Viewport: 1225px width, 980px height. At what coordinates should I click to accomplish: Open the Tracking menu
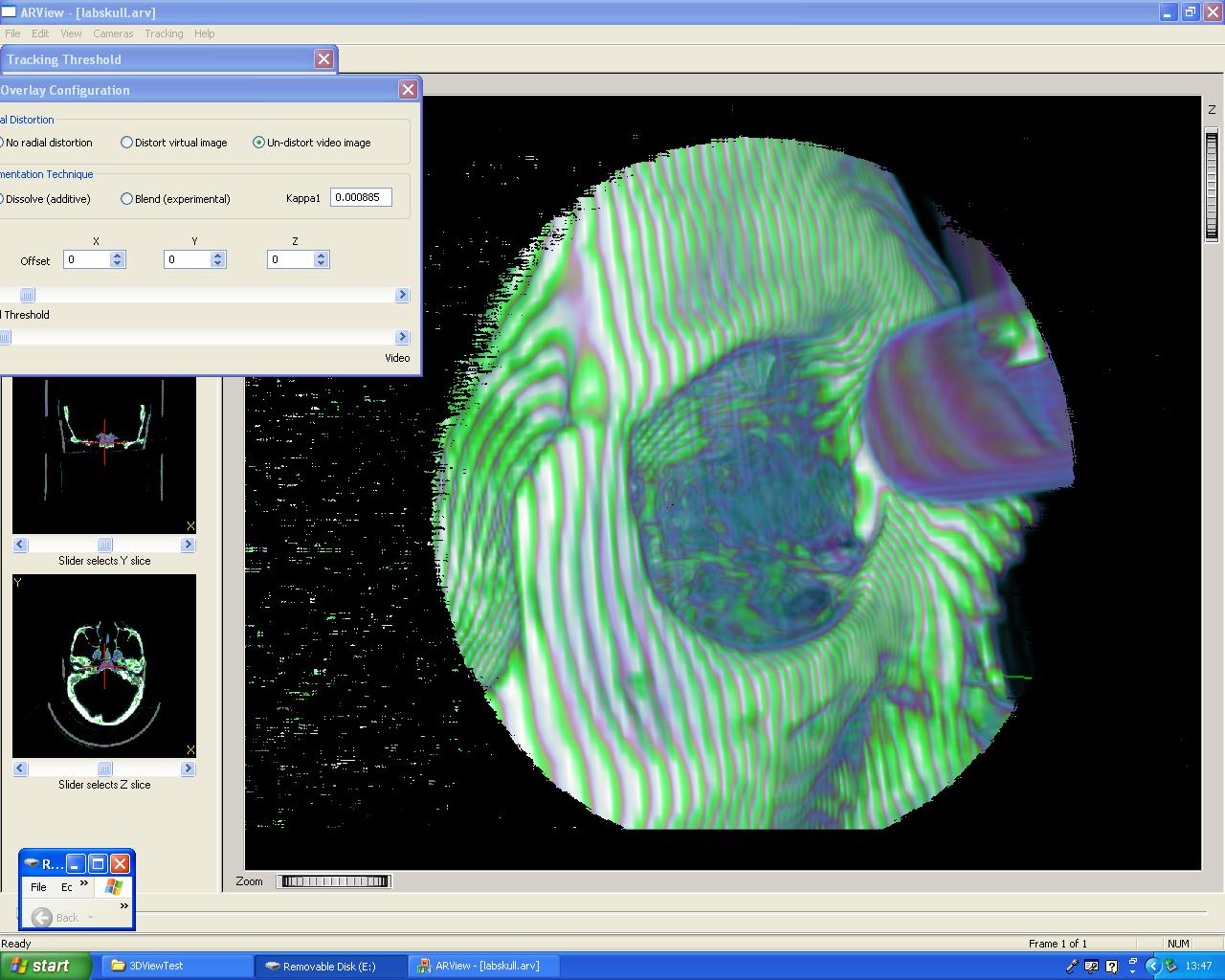(x=164, y=33)
